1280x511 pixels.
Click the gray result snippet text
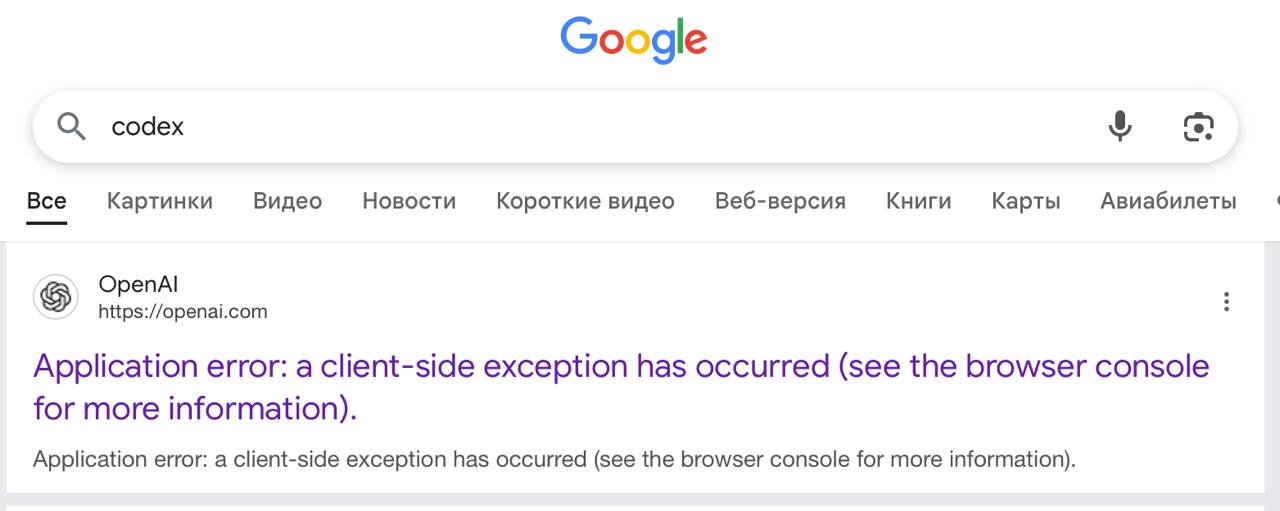pyautogui.click(x=554, y=460)
